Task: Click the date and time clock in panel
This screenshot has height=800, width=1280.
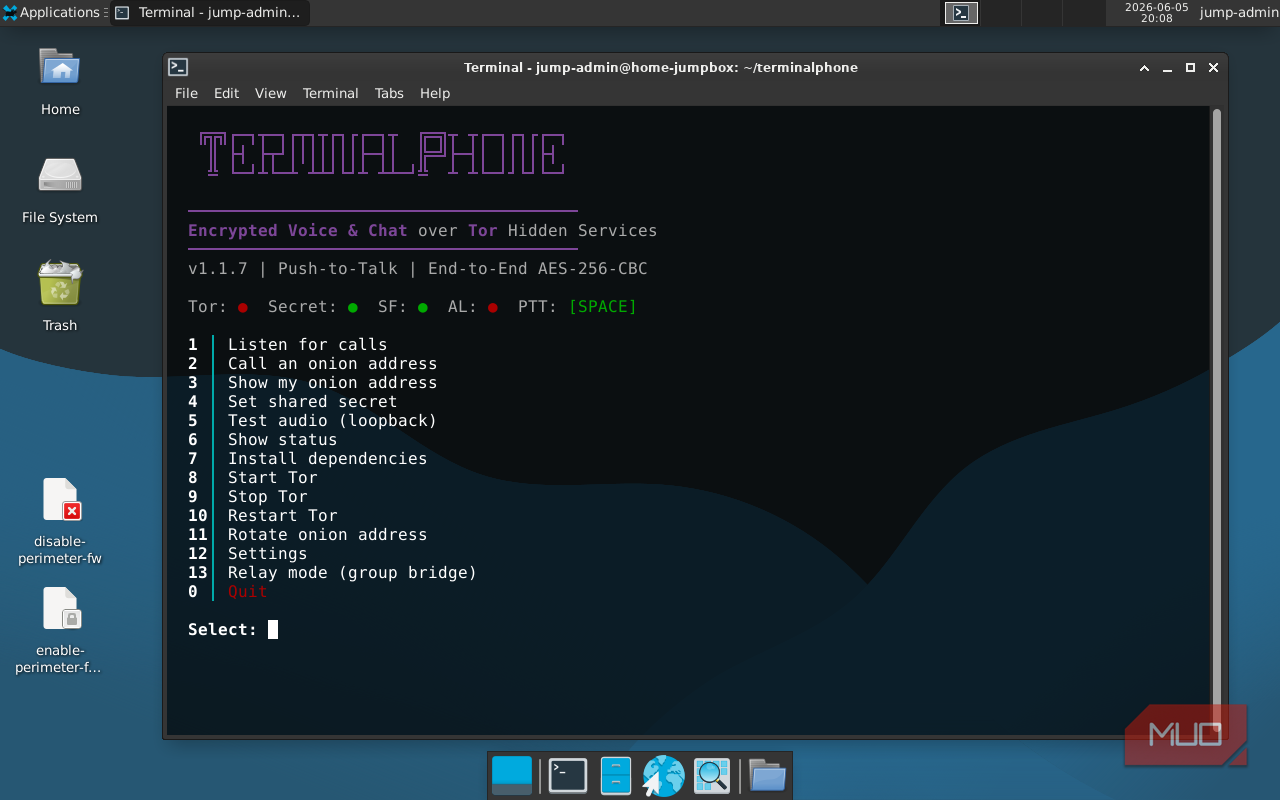Action: point(1156,13)
